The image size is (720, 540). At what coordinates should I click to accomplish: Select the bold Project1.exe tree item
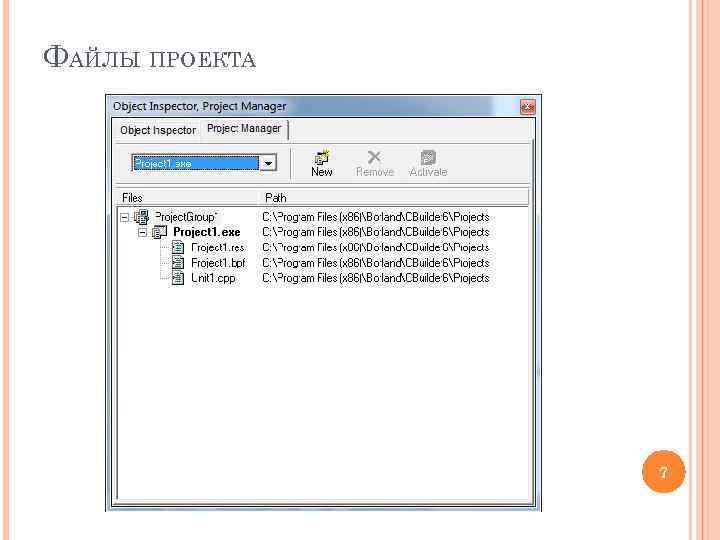click(207, 232)
